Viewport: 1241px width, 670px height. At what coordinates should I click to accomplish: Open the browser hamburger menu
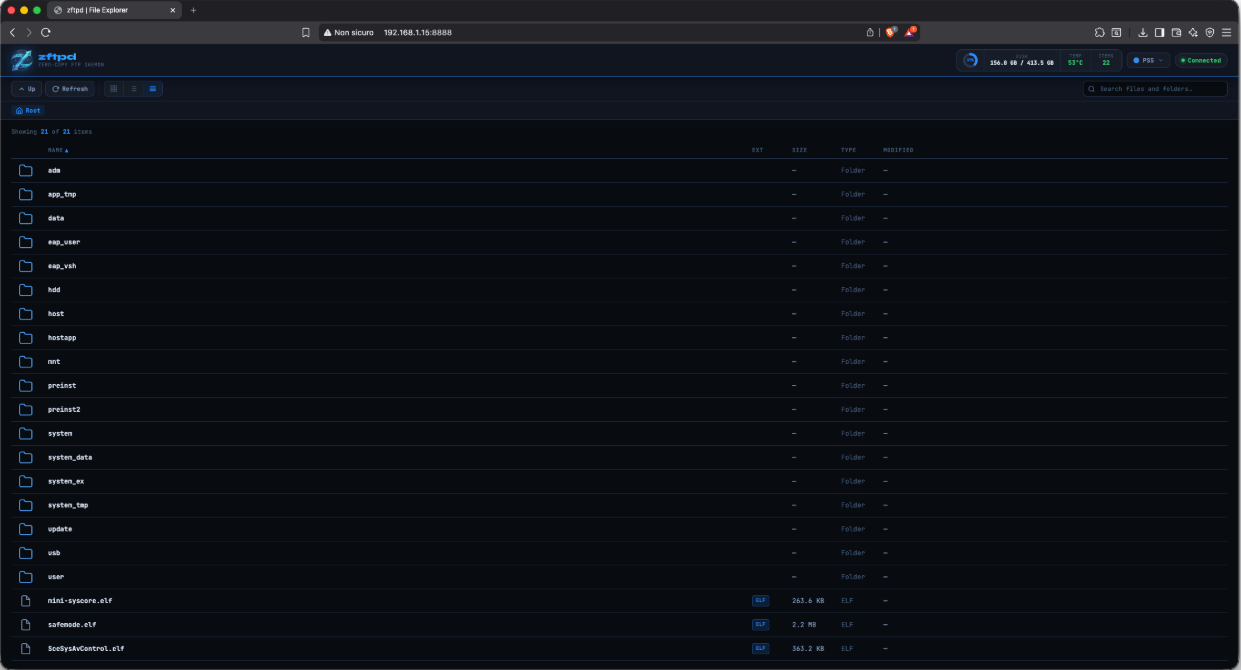1226,32
